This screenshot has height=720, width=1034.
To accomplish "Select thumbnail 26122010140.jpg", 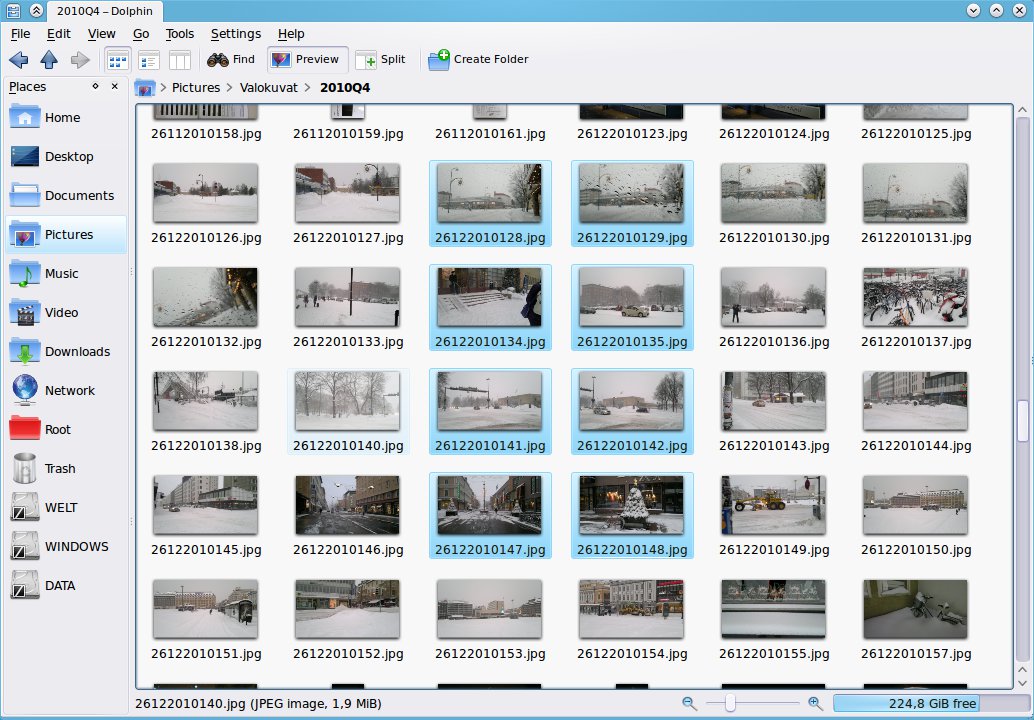I will point(348,401).
